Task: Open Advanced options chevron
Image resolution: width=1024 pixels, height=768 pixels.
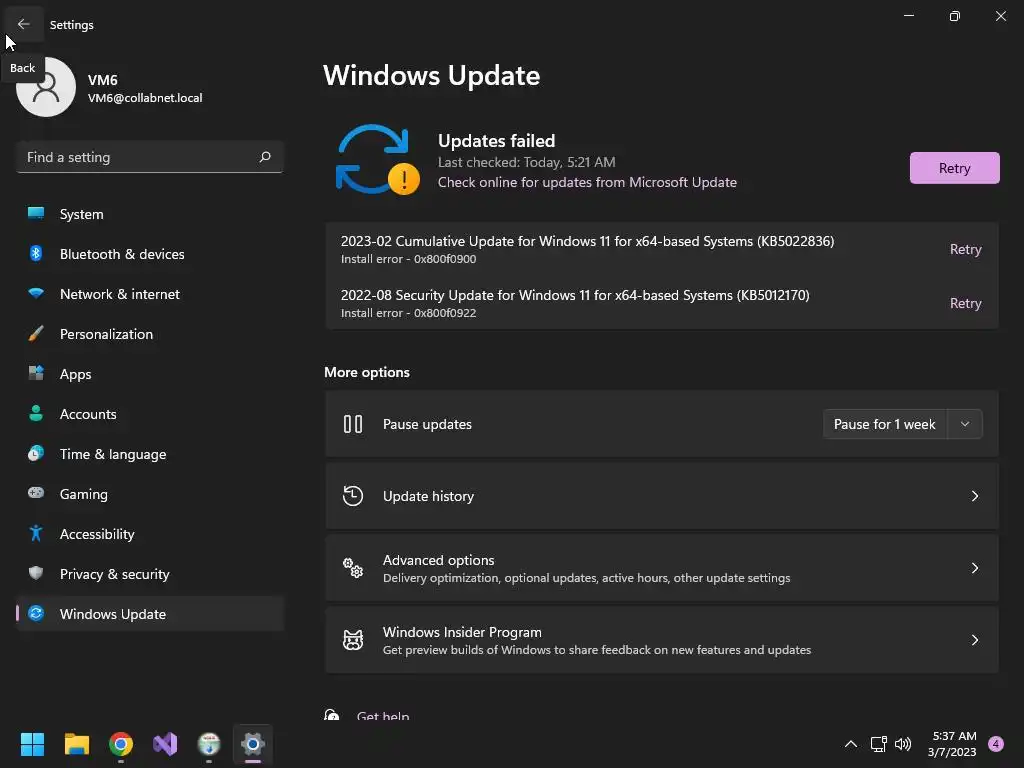Action: coord(974,568)
